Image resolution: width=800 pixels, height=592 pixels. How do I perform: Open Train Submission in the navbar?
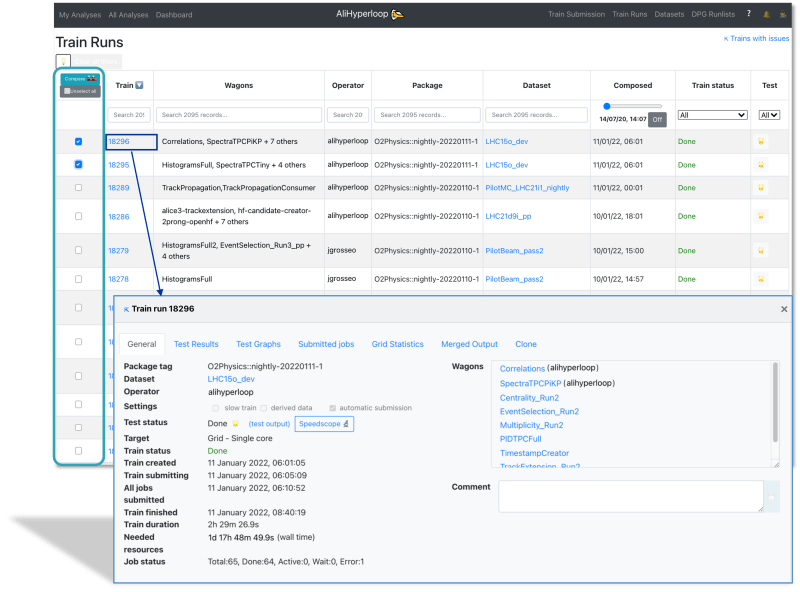(x=576, y=14)
